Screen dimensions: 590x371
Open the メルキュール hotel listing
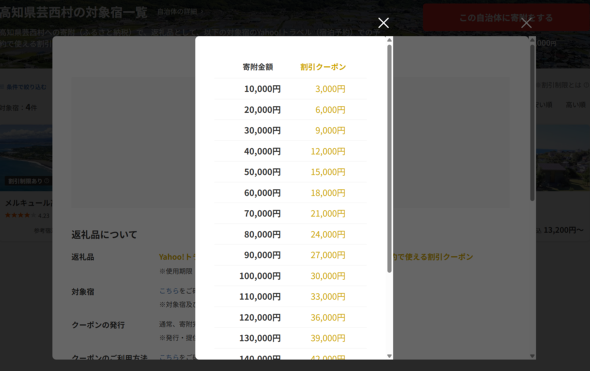[28, 203]
